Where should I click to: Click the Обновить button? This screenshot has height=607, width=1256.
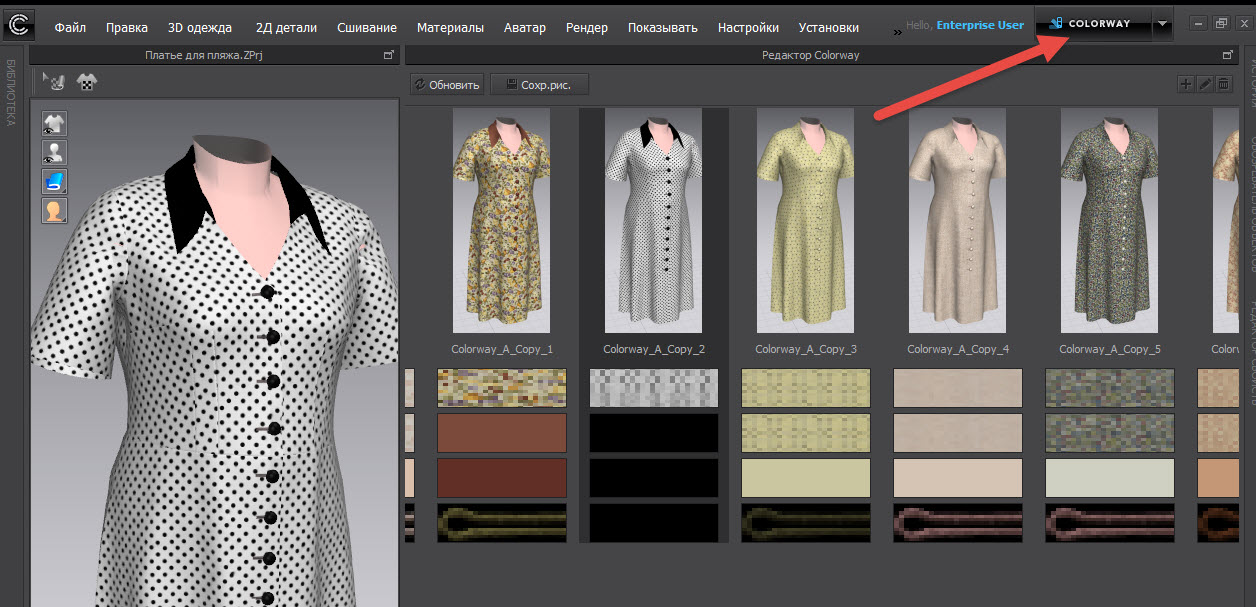[x=447, y=85]
